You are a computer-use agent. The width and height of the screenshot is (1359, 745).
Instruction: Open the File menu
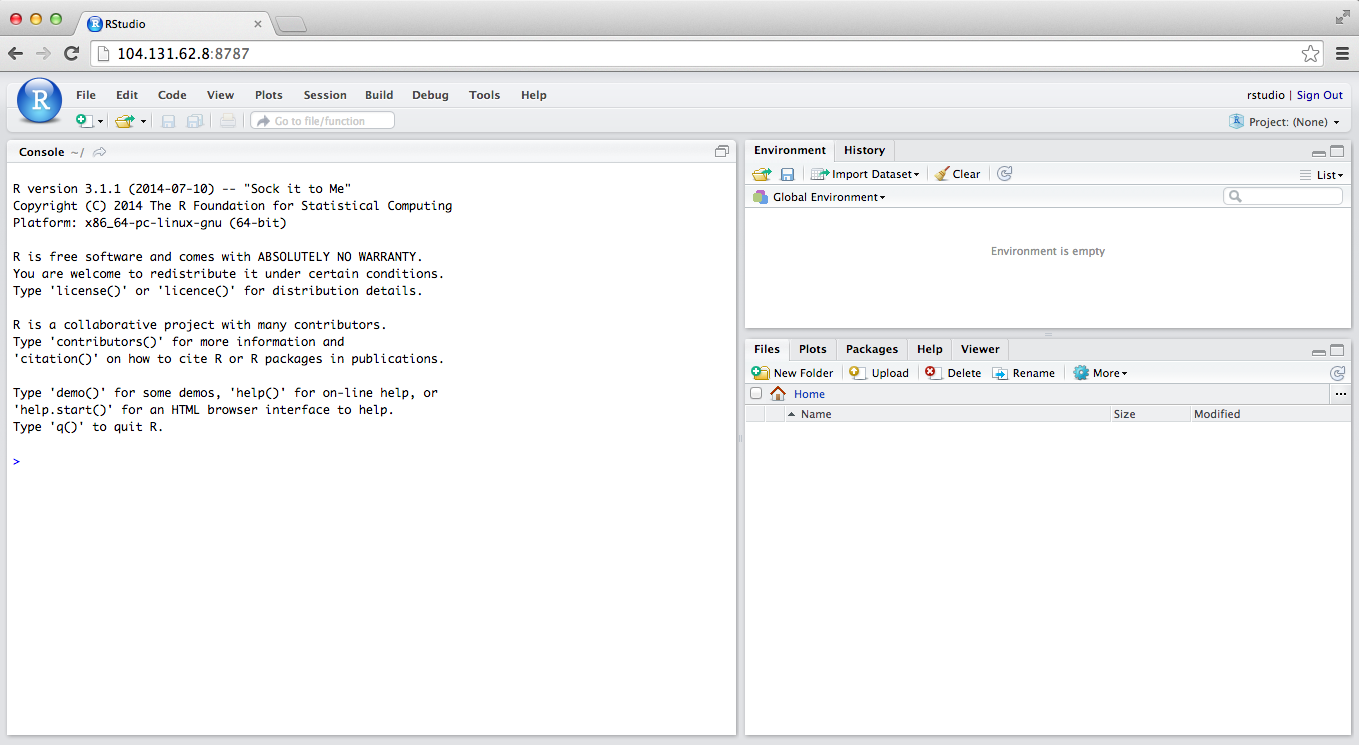[x=86, y=95]
